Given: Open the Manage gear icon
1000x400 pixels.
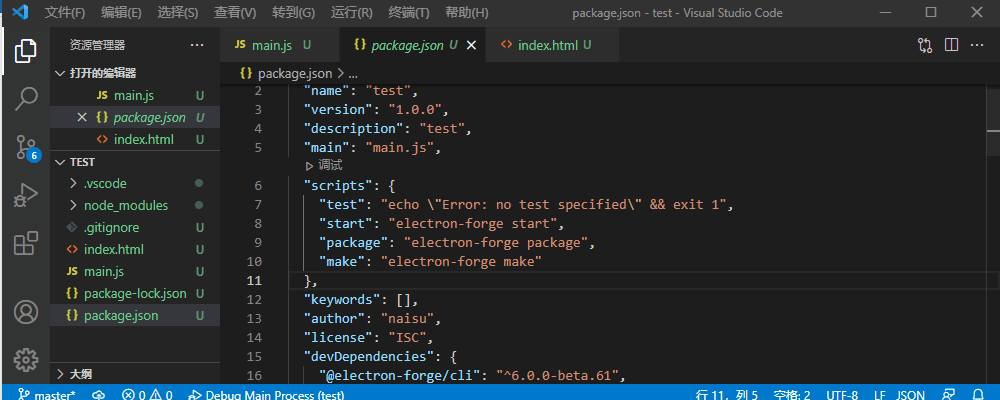Looking at the screenshot, I should coord(26,360).
